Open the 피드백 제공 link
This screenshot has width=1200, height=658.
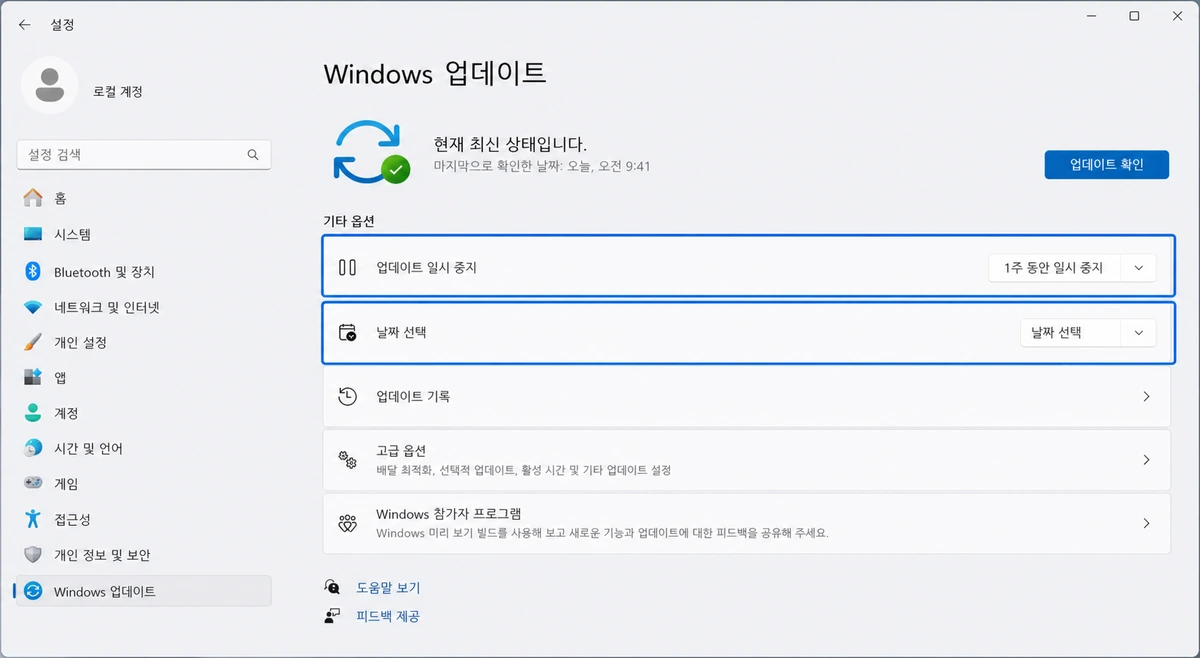click(388, 616)
